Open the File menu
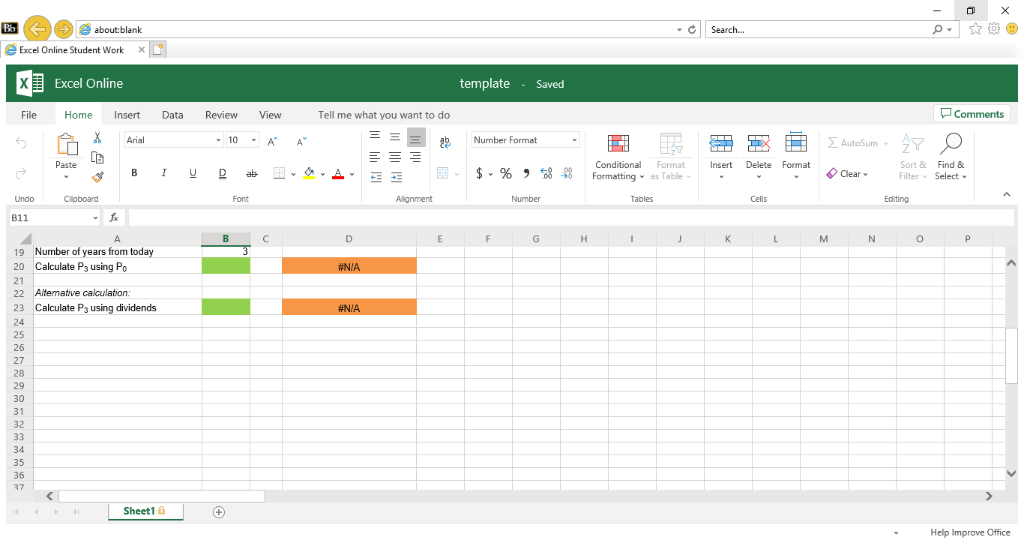Screen dimensions: 1024x546 click(x=29, y=115)
